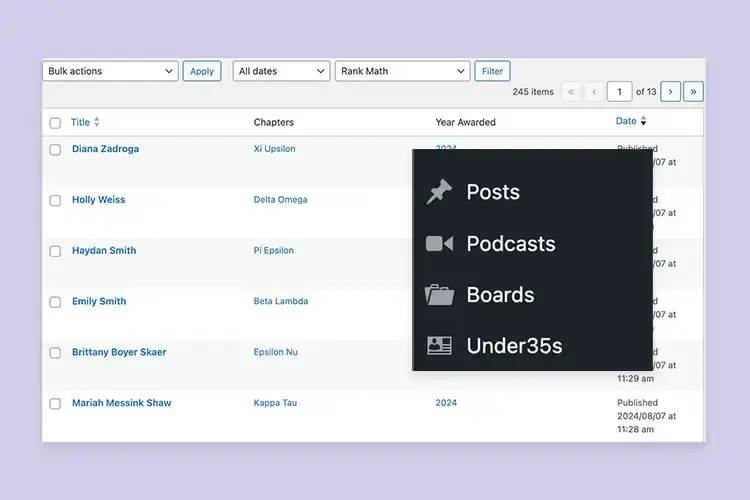This screenshot has width=750, height=500.
Task: Click the Title column header link
Action: [80, 122]
